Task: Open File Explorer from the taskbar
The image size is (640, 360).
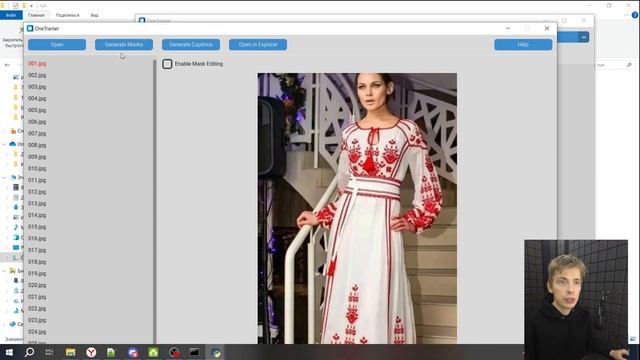Action: coord(70,352)
